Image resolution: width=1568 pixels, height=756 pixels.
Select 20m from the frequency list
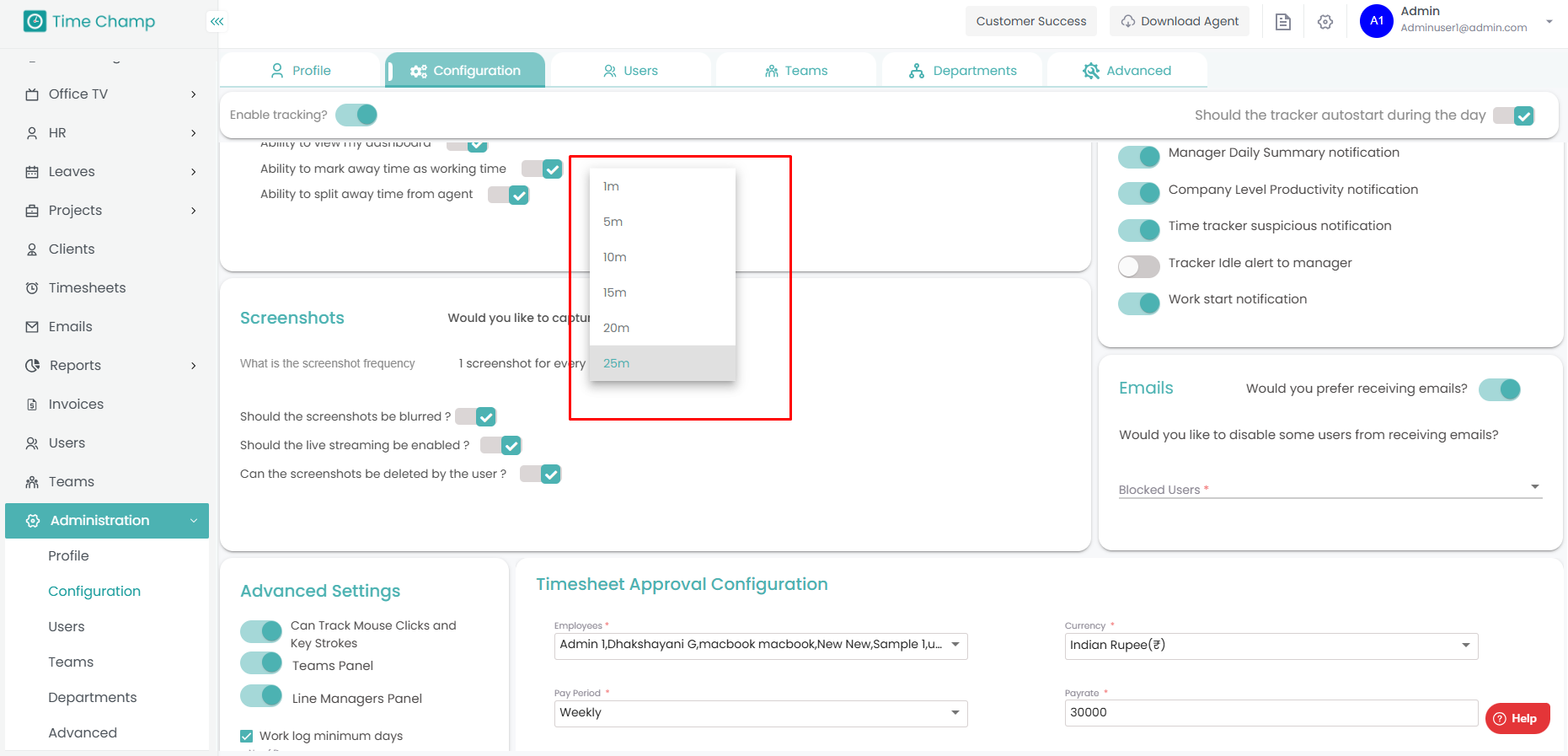coord(663,328)
